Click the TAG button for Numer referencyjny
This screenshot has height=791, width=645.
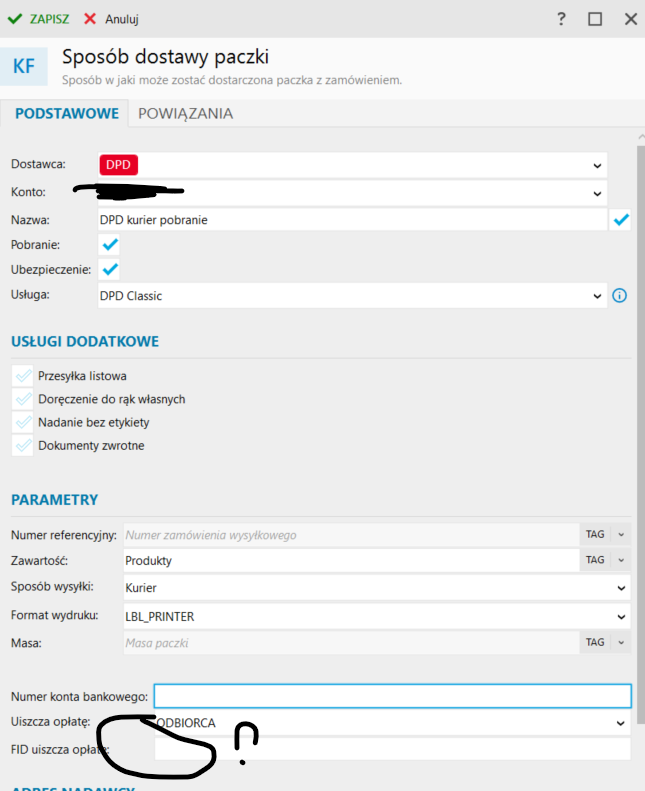point(594,535)
